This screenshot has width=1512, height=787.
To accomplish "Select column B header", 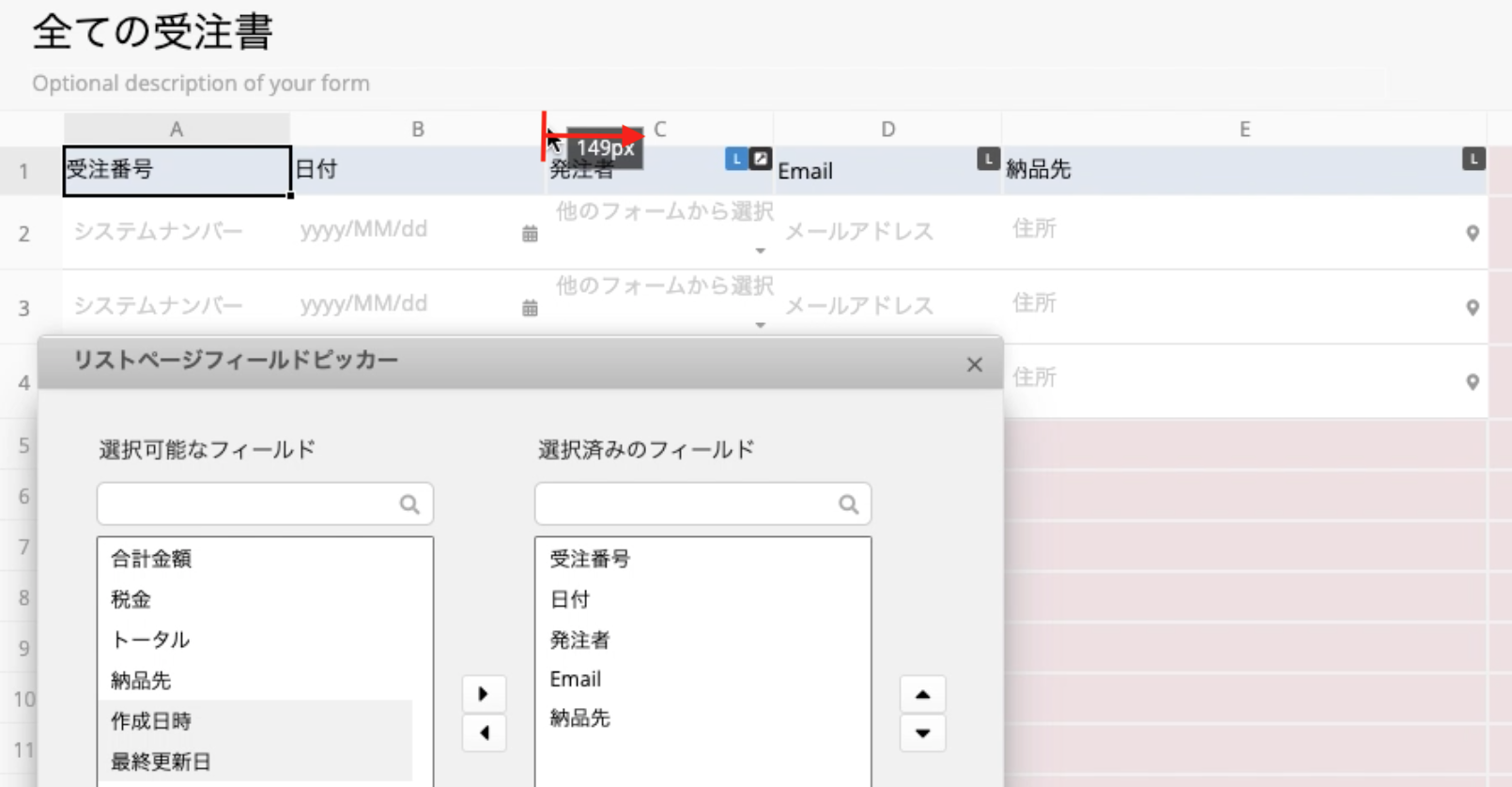I will 417,129.
